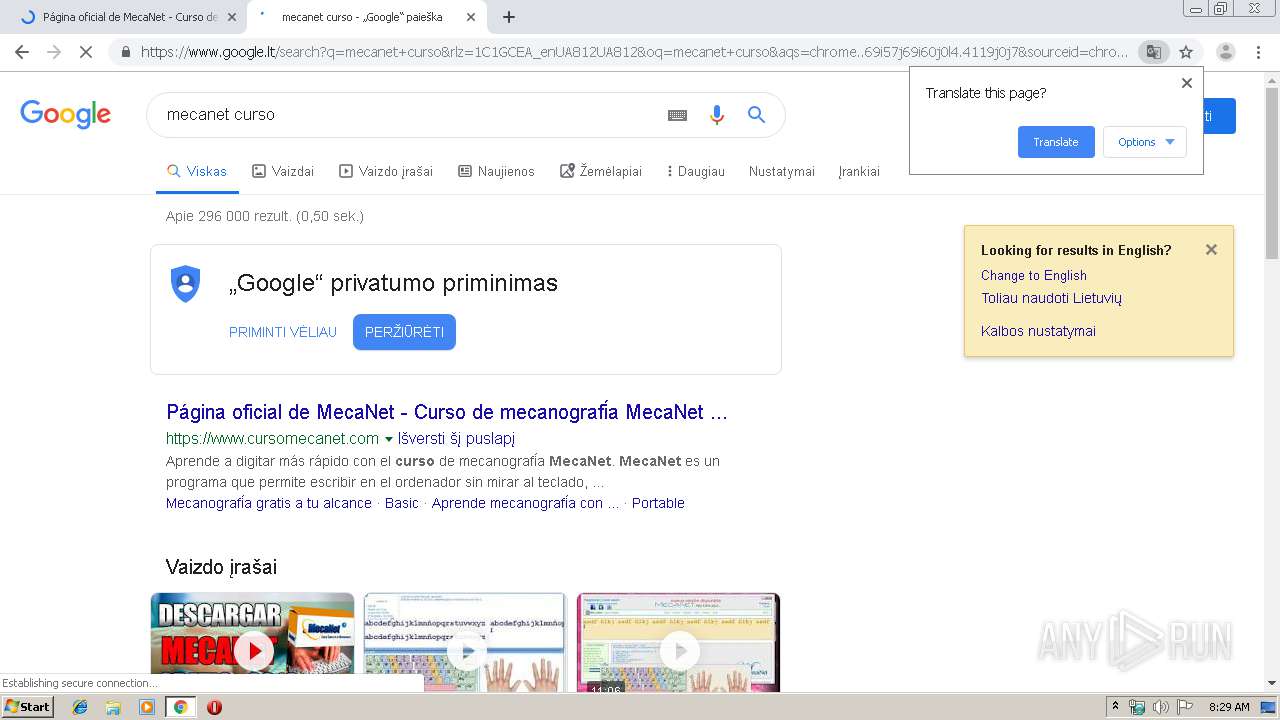Open a new tab with plus button
Viewport: 1280px width, 720px height.
pos(509,17)
